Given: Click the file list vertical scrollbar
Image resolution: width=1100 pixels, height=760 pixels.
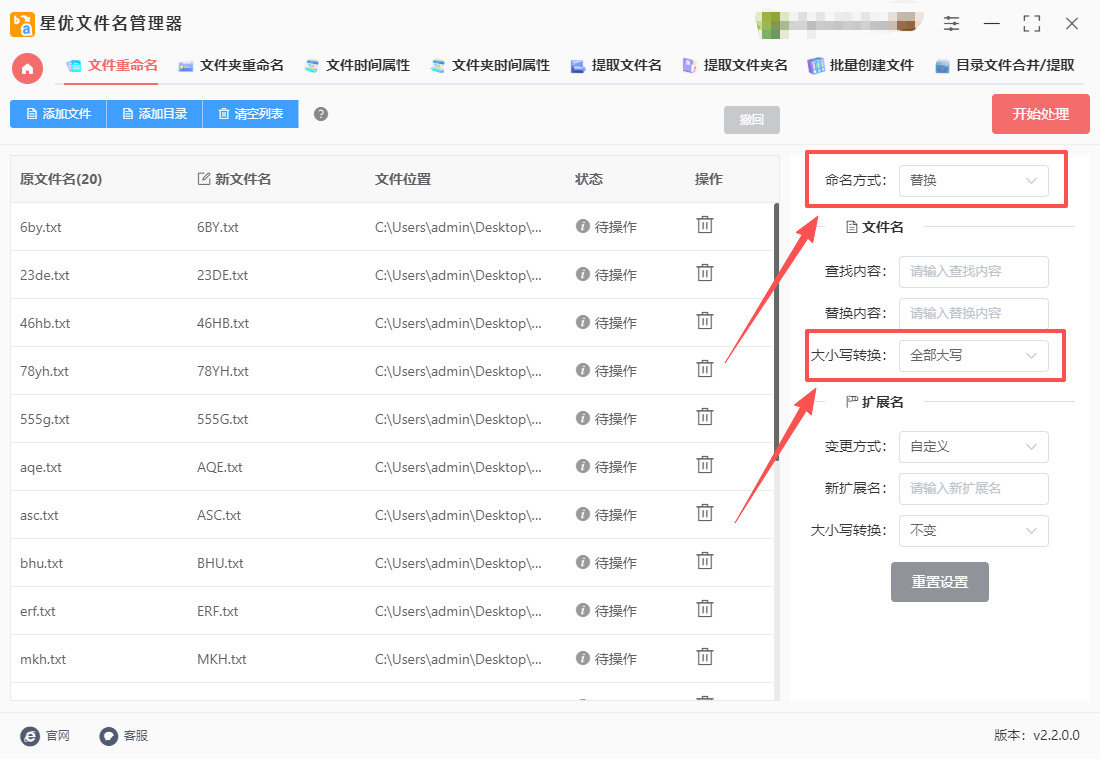Looking at the screenshot, I should [776, 330].
